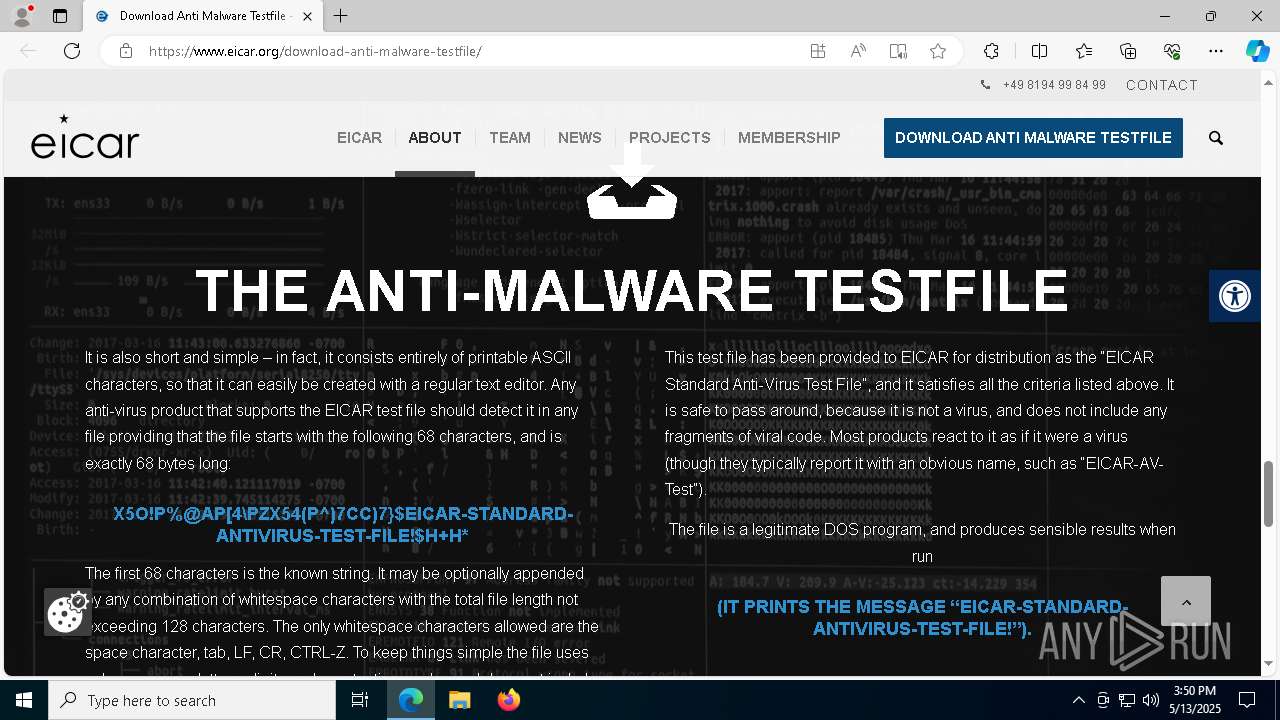
Task: Open the NEWS menu item
Action: click(580, 138)
